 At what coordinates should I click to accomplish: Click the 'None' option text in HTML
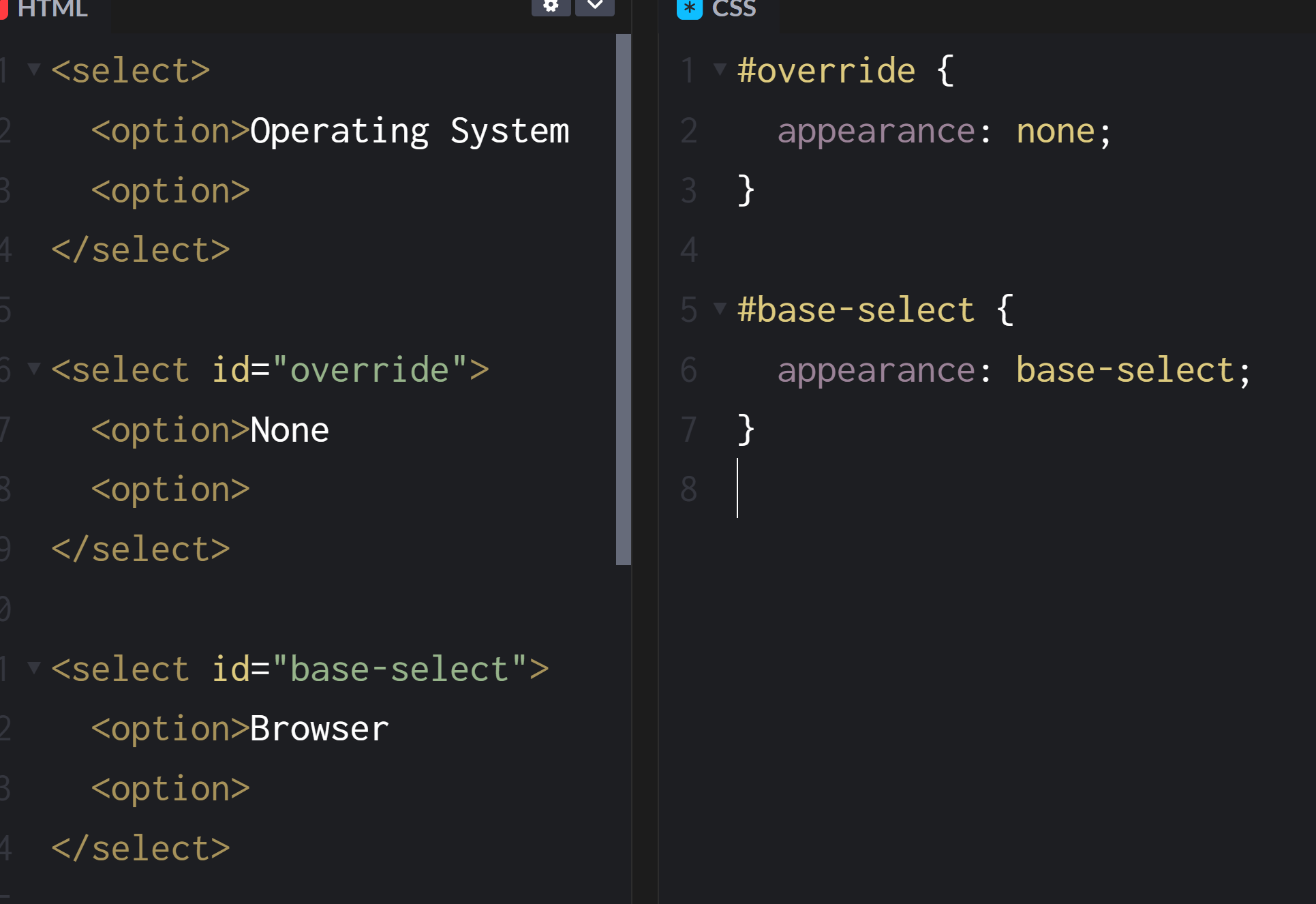[x=290, y=430]
